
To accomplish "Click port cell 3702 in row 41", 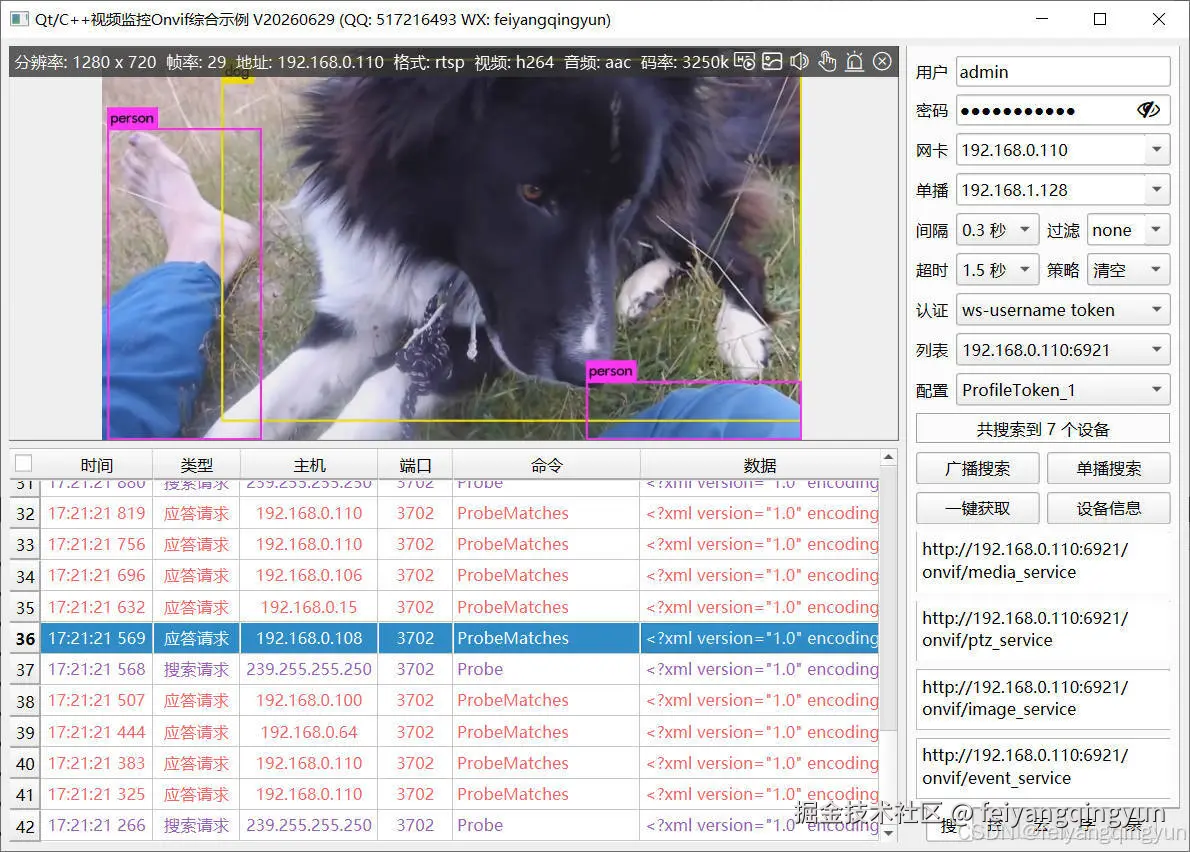I will tap(415, 794).
